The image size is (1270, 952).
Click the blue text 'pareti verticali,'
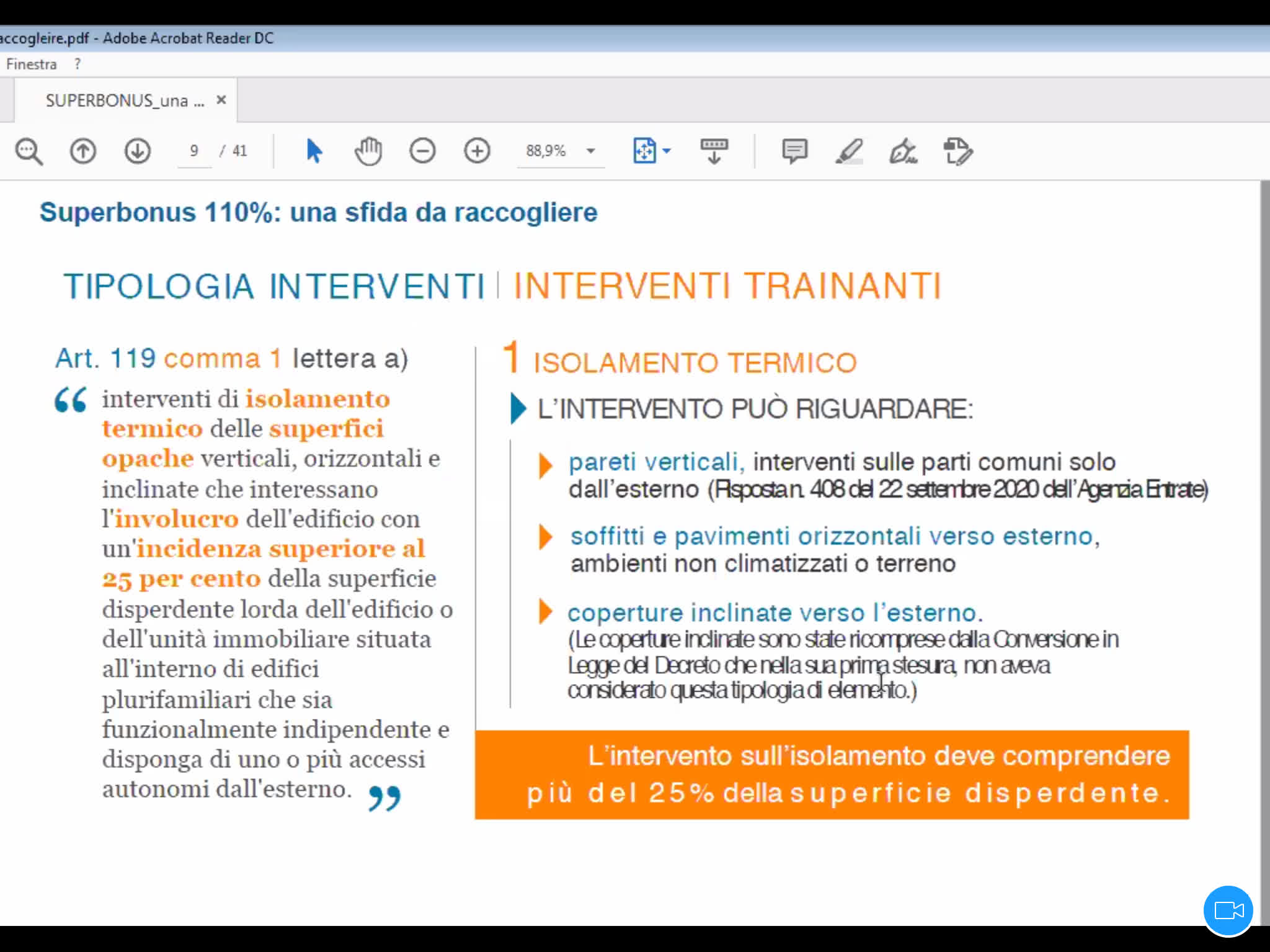(656, 462)
